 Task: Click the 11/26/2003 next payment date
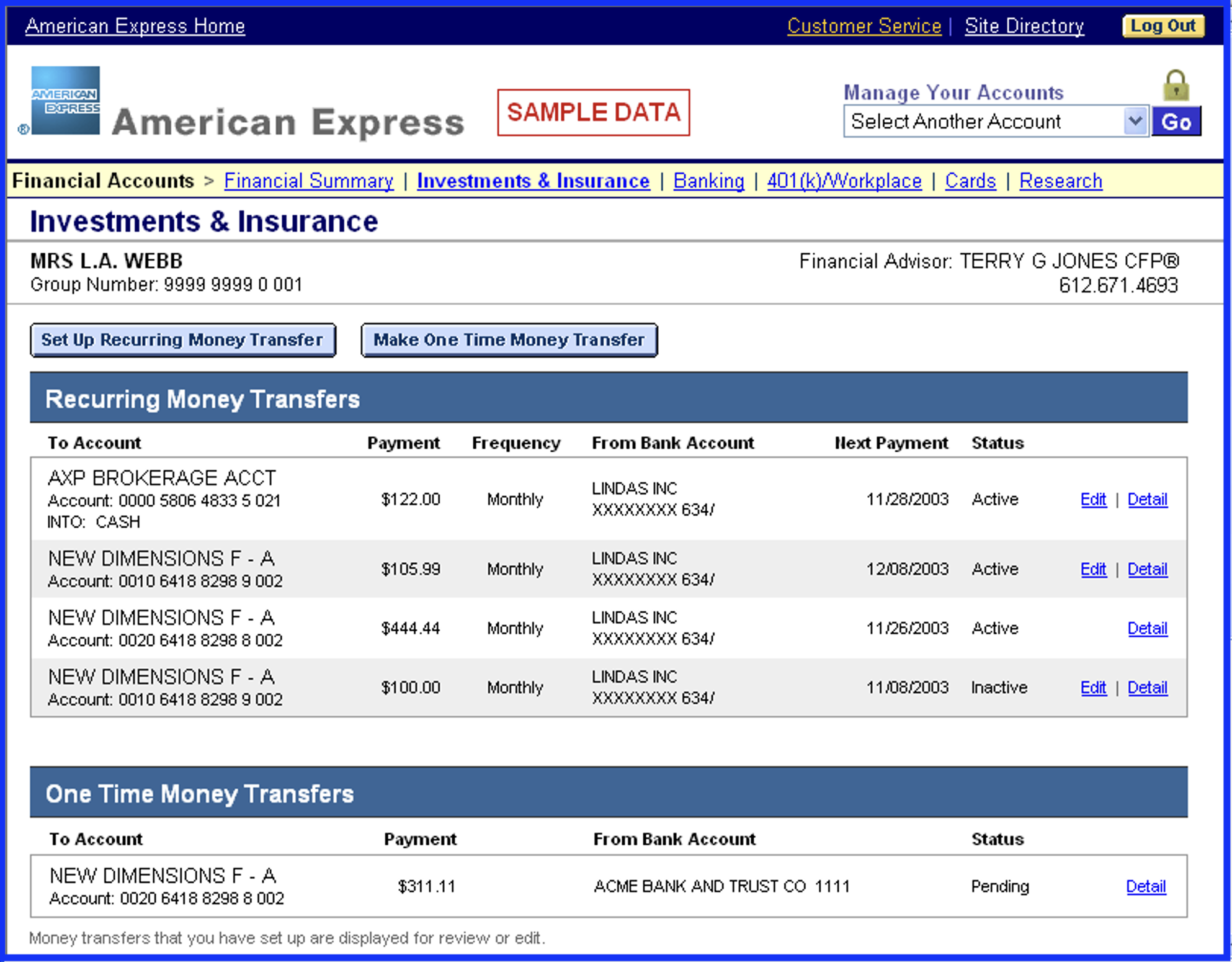[x=907, y=628]
